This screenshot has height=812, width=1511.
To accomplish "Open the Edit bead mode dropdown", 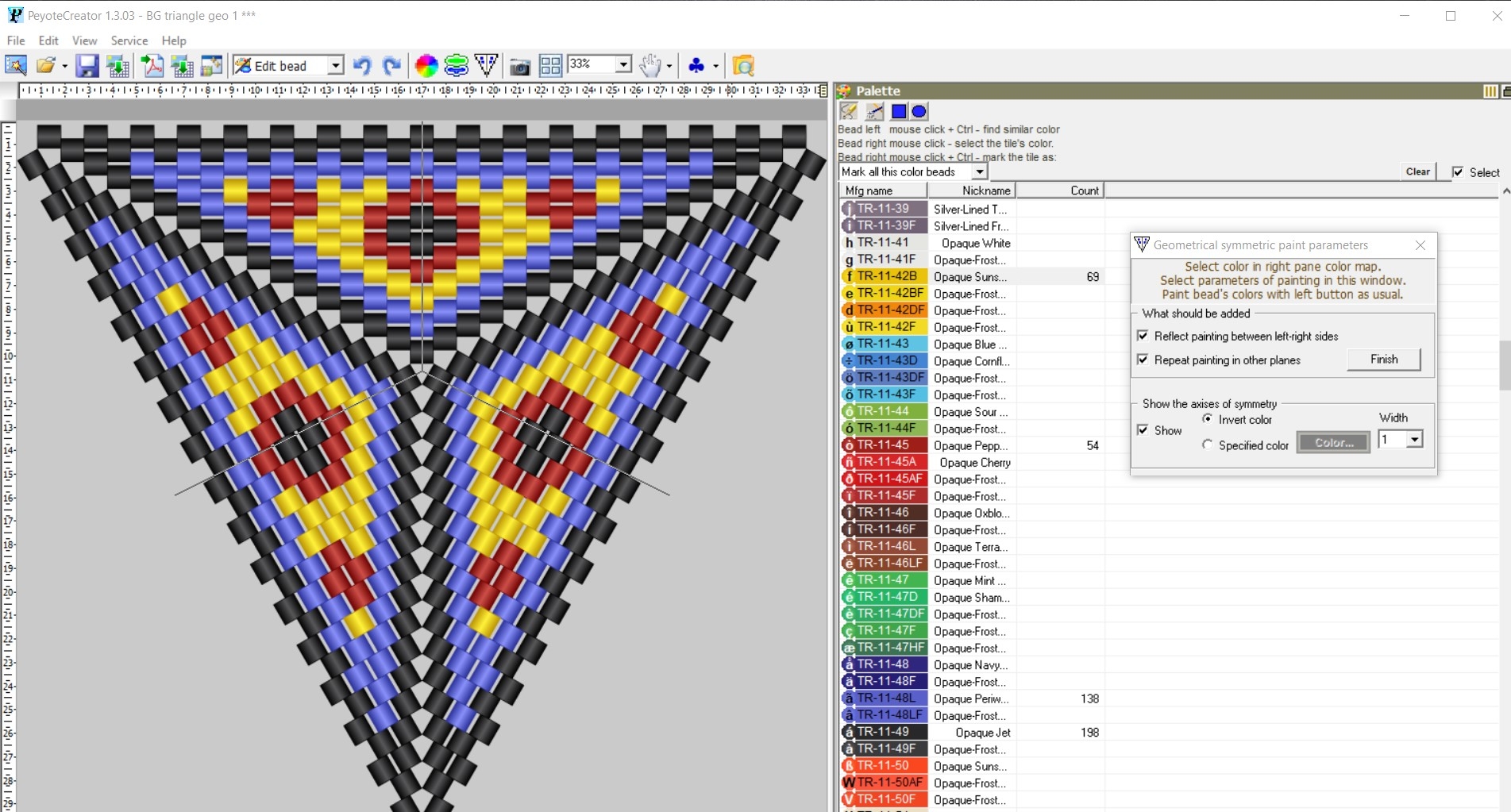I will pyautogui.click(x=336, y=65).
